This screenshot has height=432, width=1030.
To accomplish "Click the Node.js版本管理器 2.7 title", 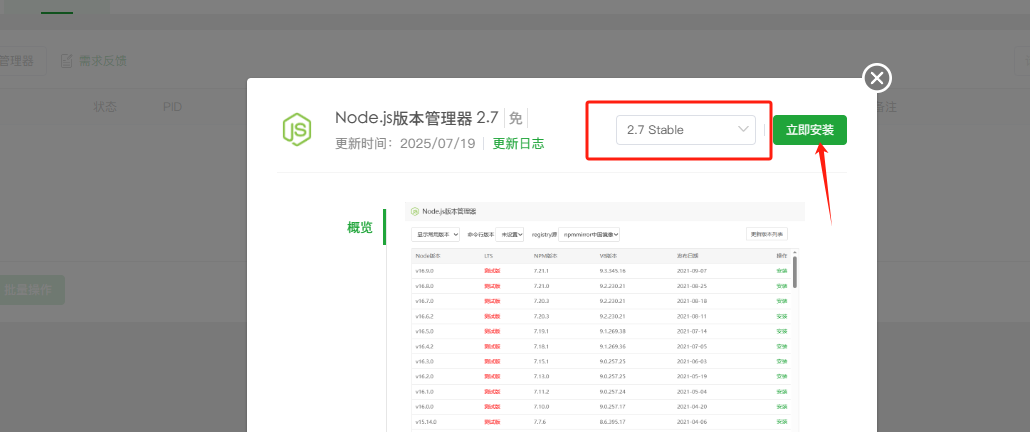I will (416, 117).
